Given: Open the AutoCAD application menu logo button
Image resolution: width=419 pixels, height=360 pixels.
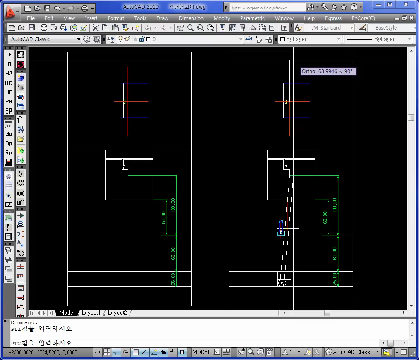Looking at the screenshot, I should (x=11, y=12).
